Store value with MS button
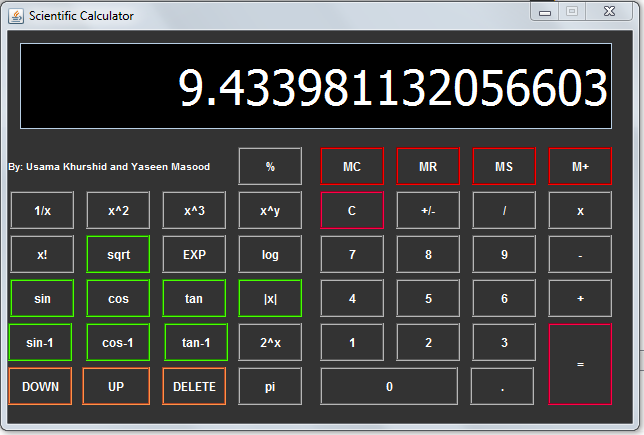This screenshot has width=644, height=435. tap(504, 166)
